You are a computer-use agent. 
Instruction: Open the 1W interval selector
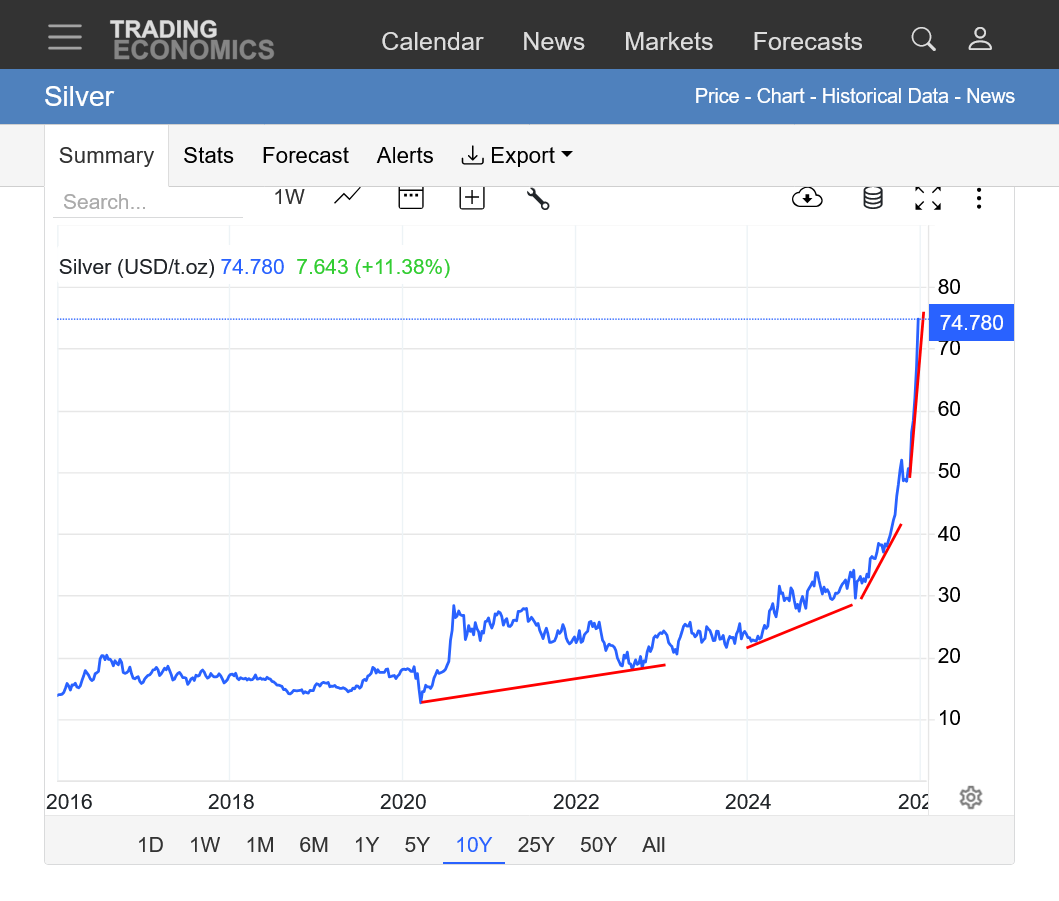point(289,197)
